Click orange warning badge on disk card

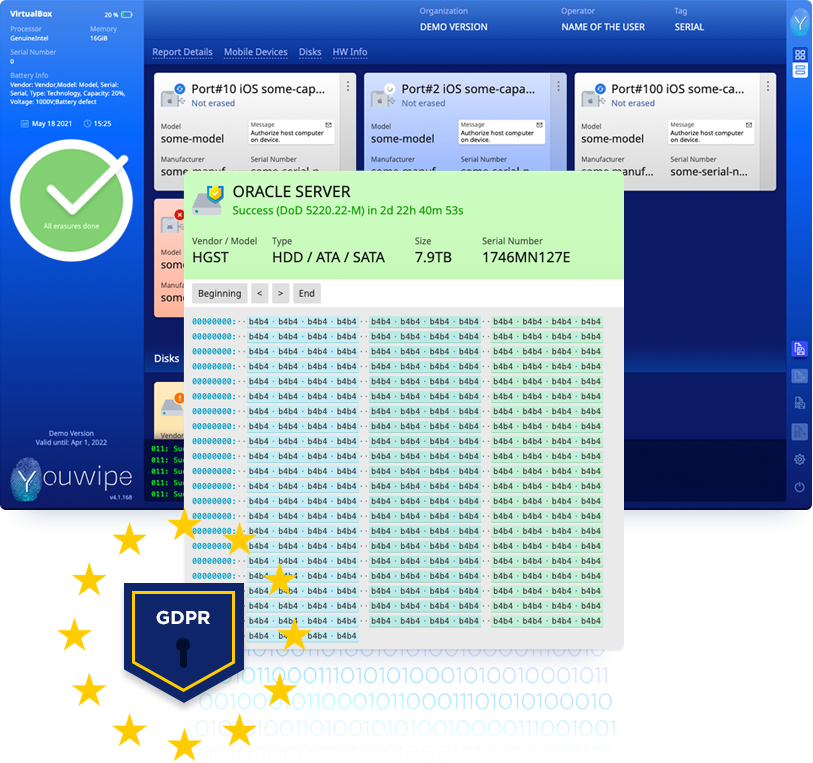pos(179,398)
